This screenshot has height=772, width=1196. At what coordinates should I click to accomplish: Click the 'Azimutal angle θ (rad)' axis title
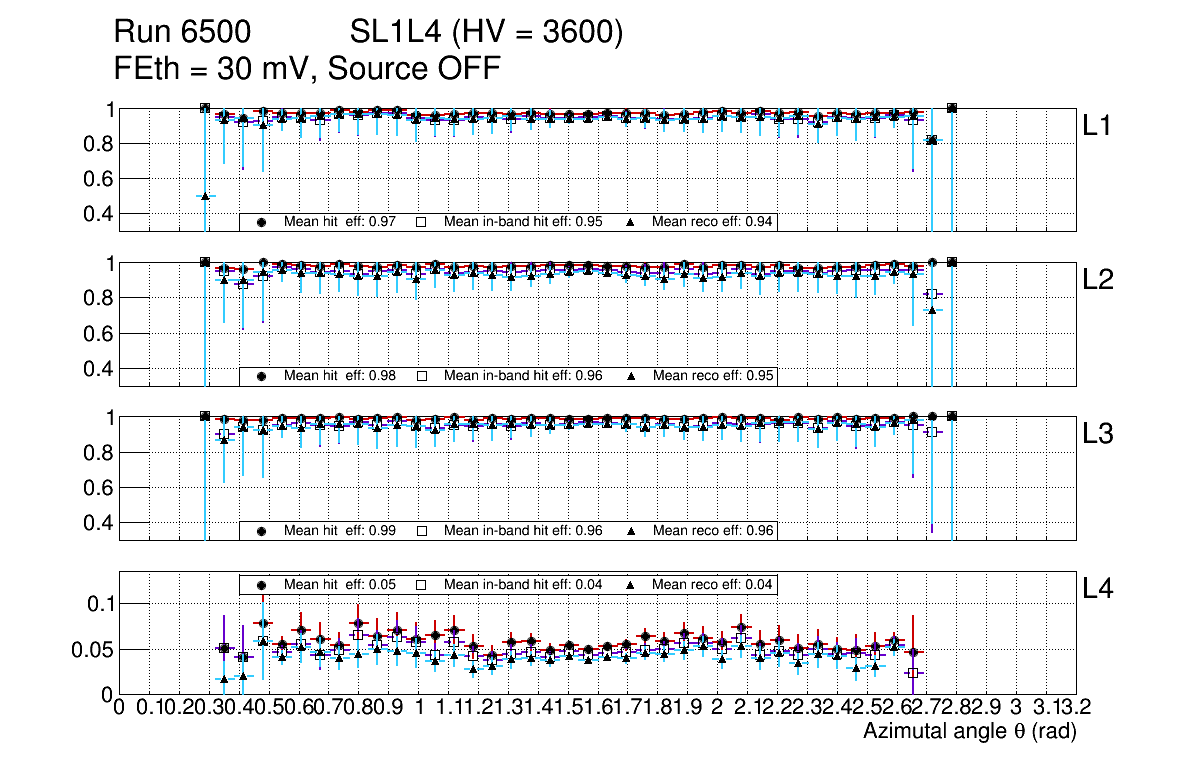(969, 732)
